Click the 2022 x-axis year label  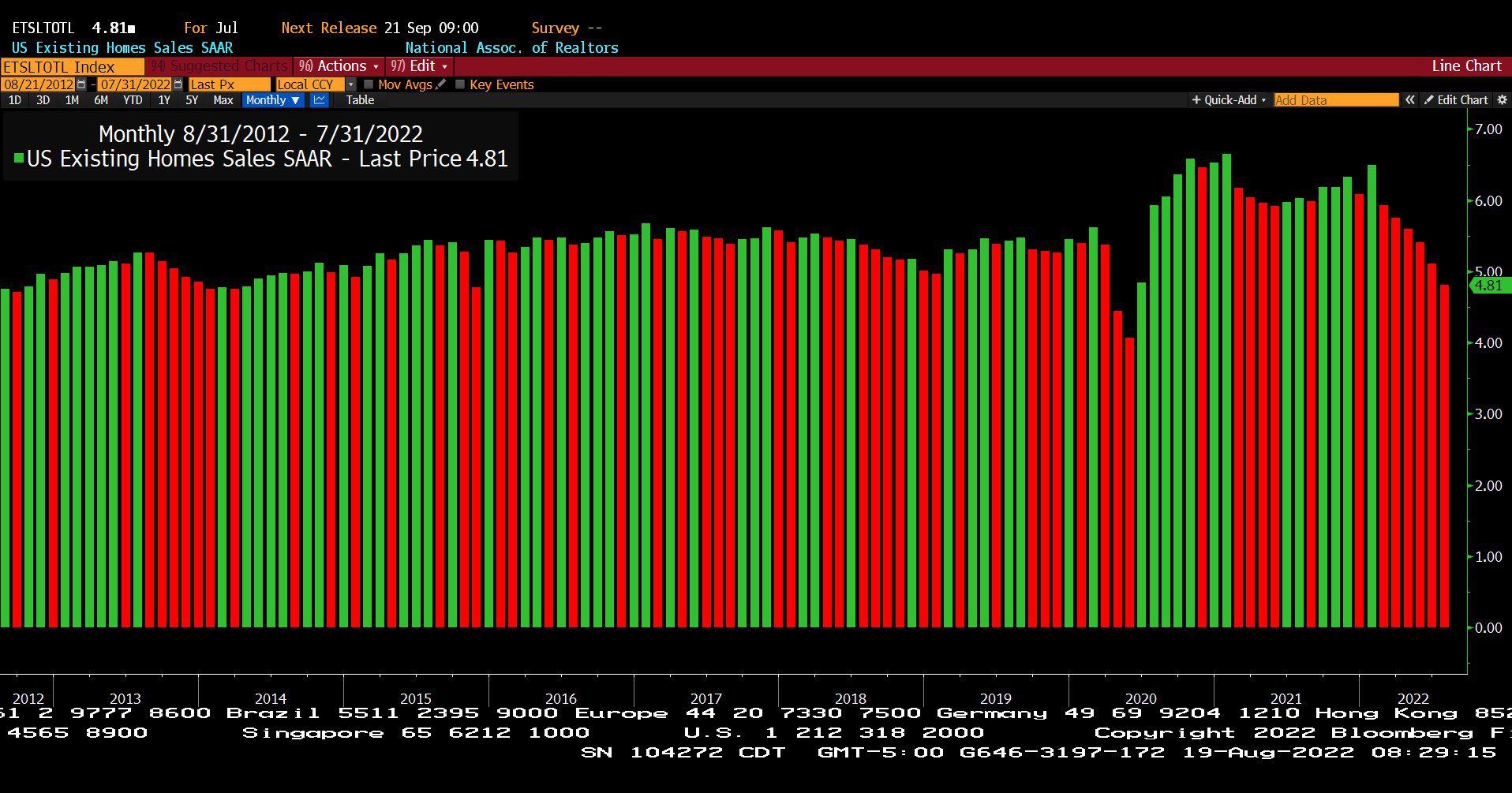pyautogui.click(x=1413, y=698)
